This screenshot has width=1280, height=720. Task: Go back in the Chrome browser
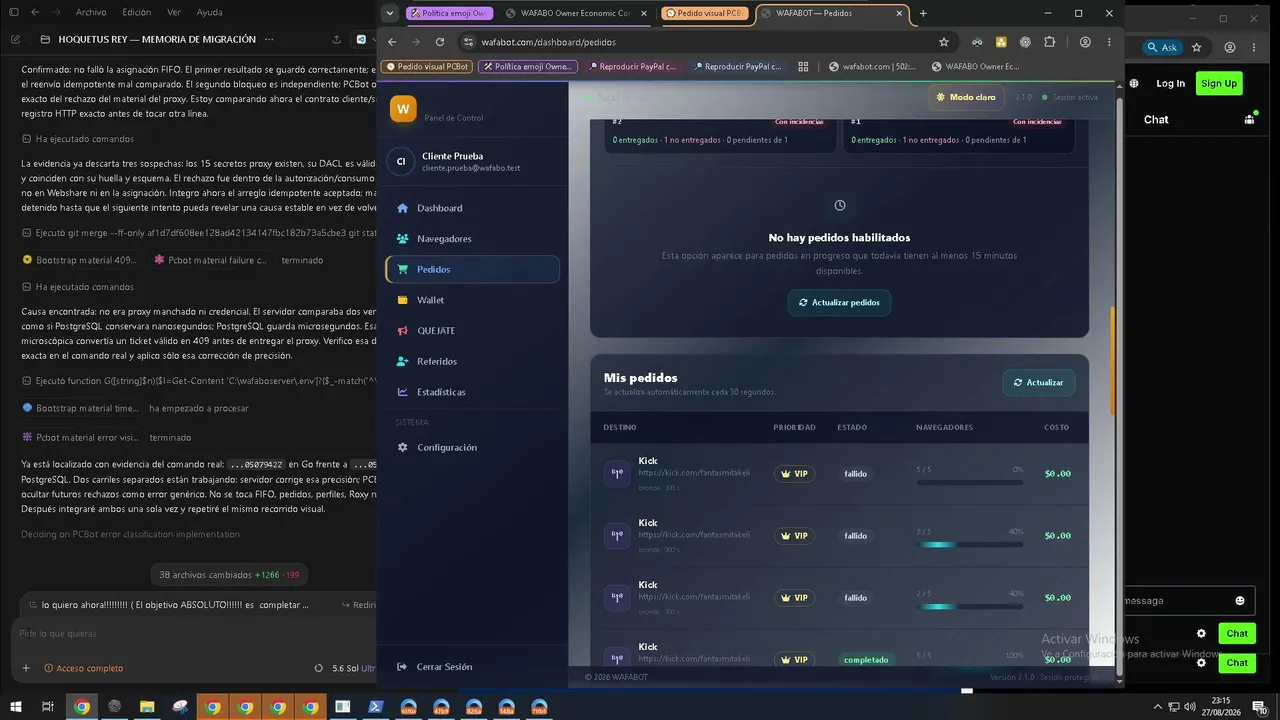(392, 42)
